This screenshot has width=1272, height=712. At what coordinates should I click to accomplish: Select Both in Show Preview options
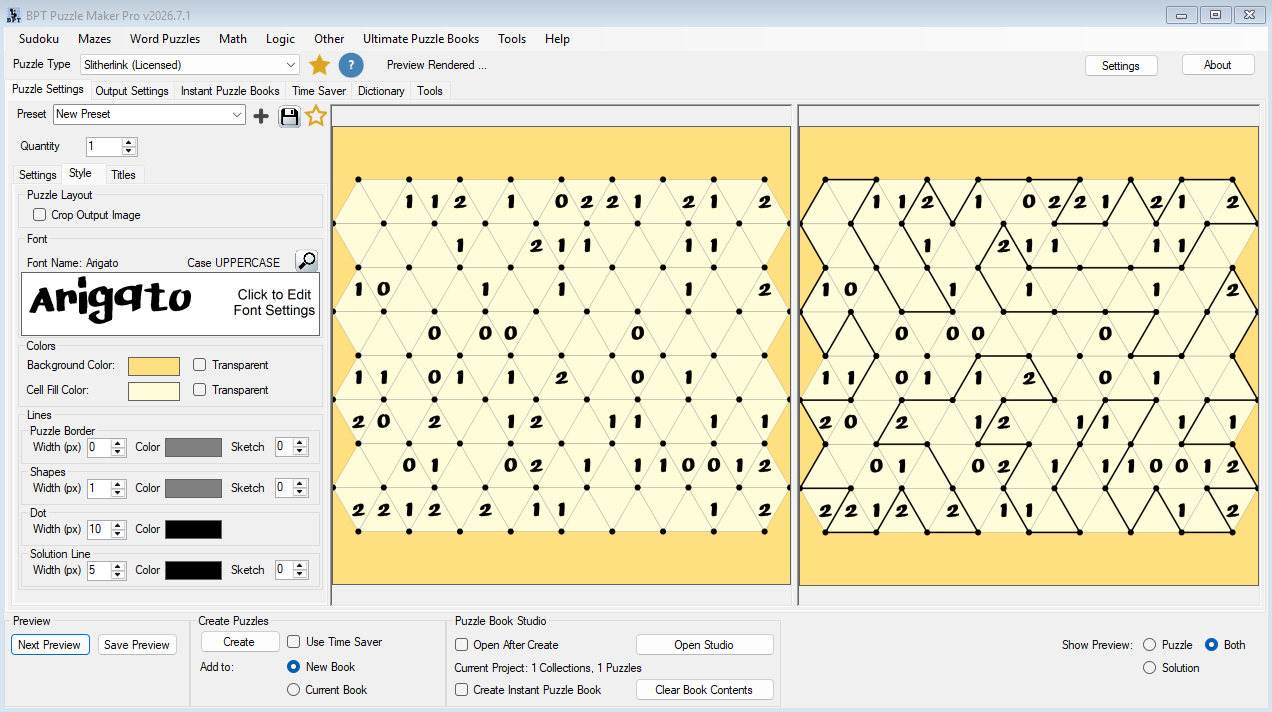tap(1211, 645)
